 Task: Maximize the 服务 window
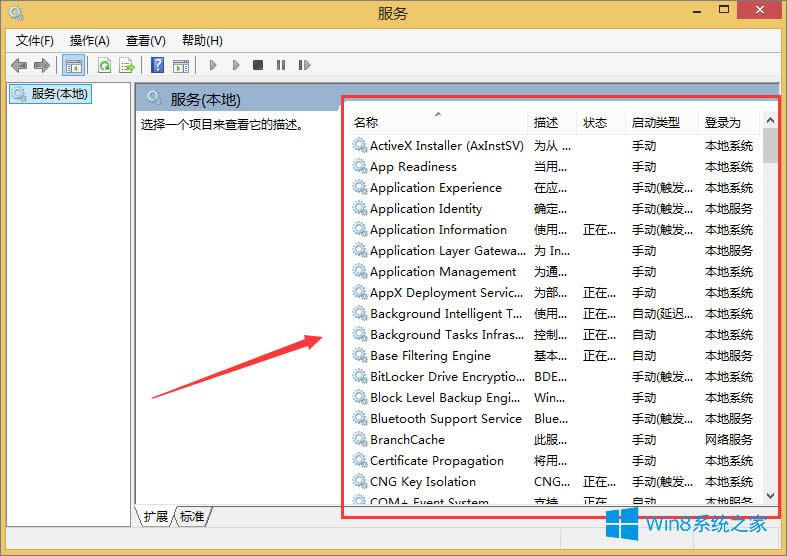click(724, 10)
